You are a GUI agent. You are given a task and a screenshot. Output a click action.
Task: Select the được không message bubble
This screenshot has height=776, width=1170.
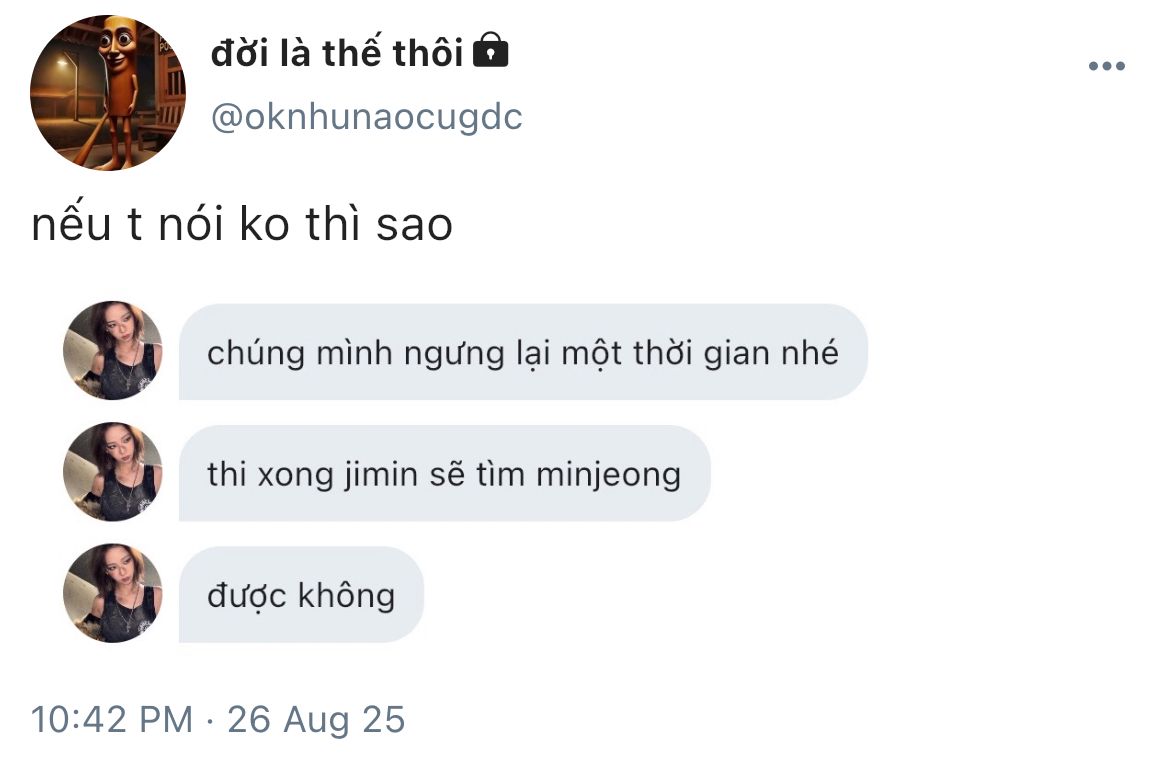(301, 595)
